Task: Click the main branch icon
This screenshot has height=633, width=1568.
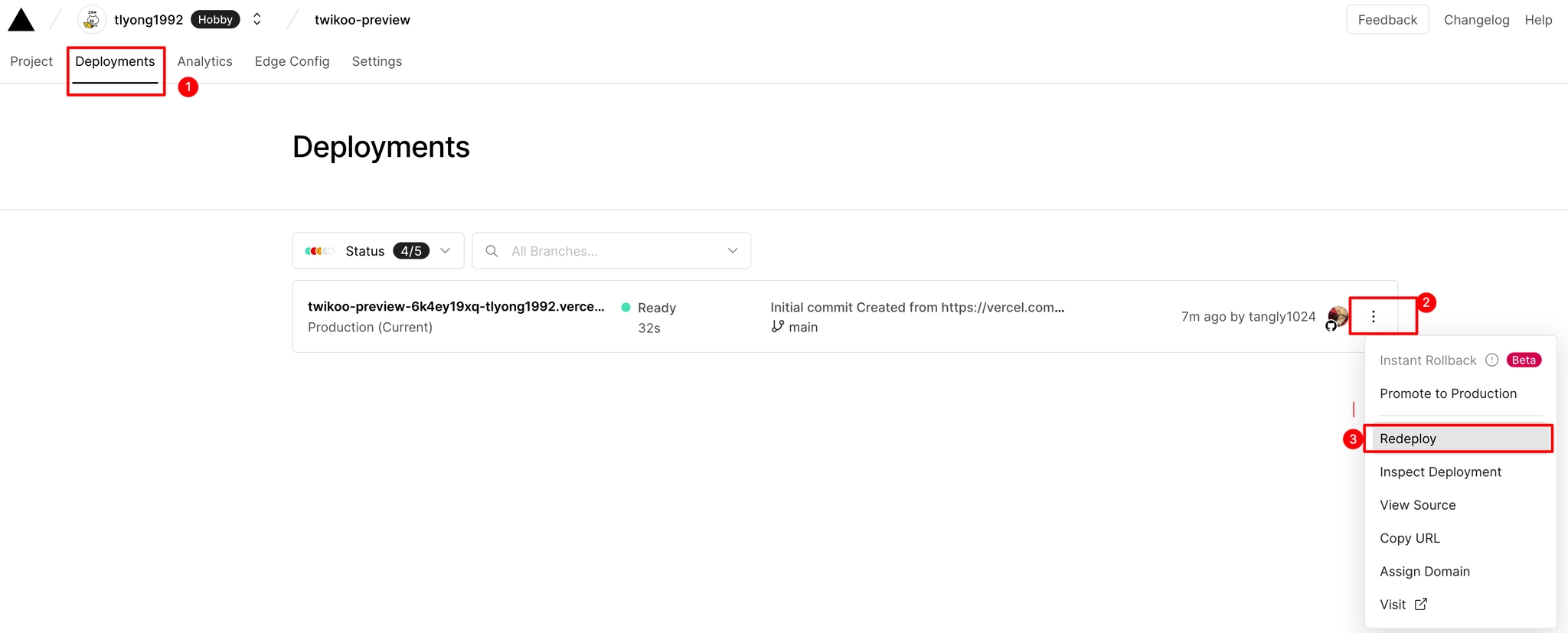Action: point(778,327)
